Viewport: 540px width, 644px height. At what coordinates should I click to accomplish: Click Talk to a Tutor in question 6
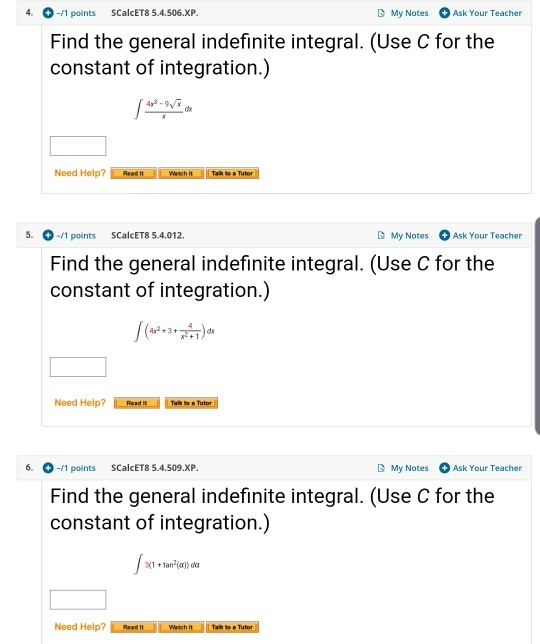coord(232,627)
